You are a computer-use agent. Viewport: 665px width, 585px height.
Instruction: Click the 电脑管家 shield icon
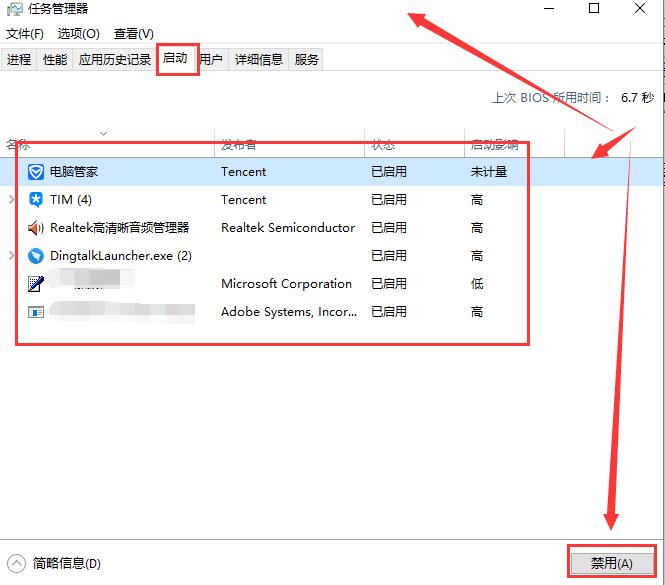[x=36, y=172]
